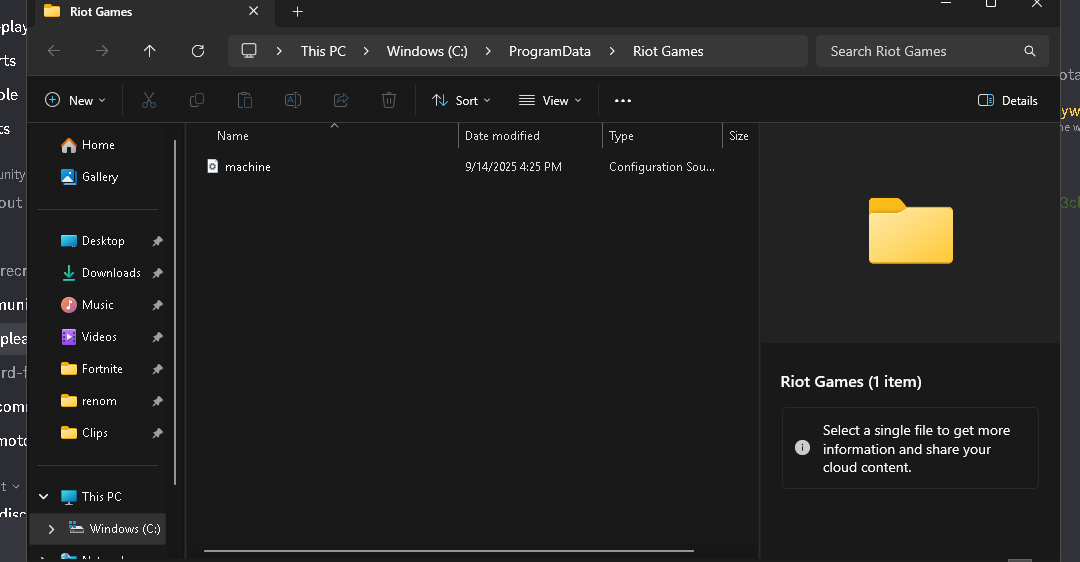Open the New dropdown menu
1080x562 pixels.
(75, 101)
